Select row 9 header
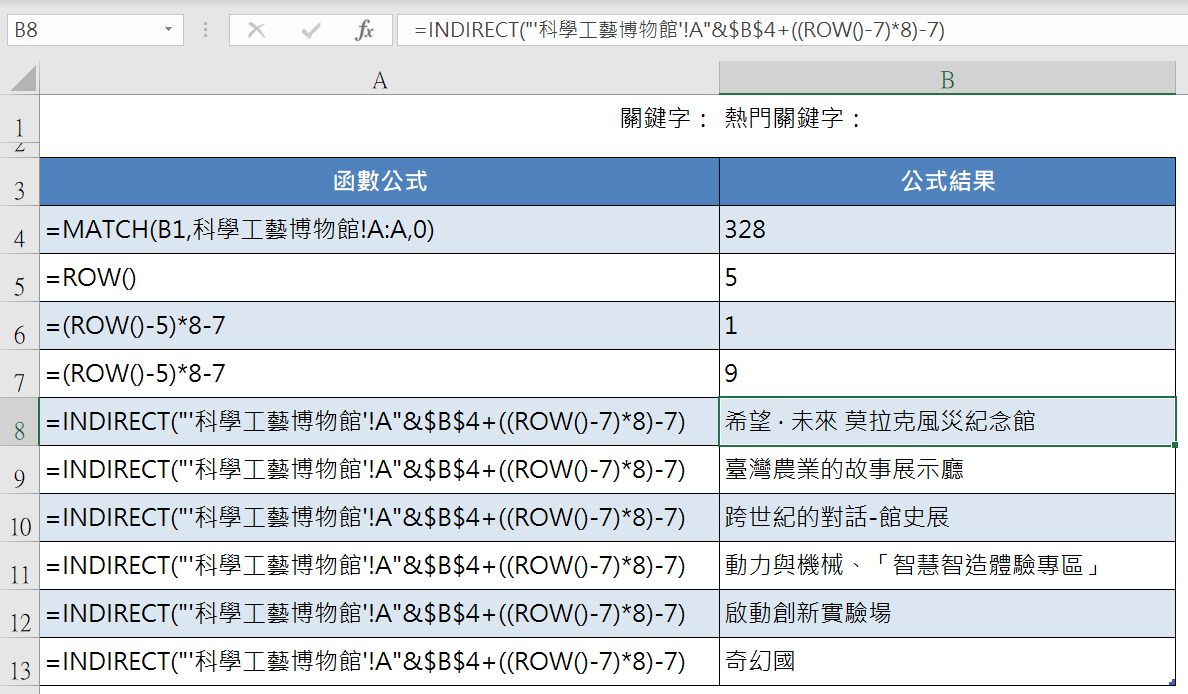 pyautogui.click(x=20, y=470)
